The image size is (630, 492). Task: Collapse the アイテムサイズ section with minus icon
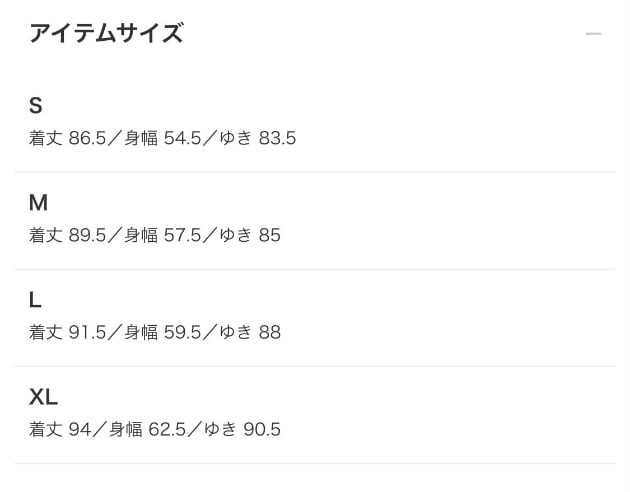tap(593, 34)
